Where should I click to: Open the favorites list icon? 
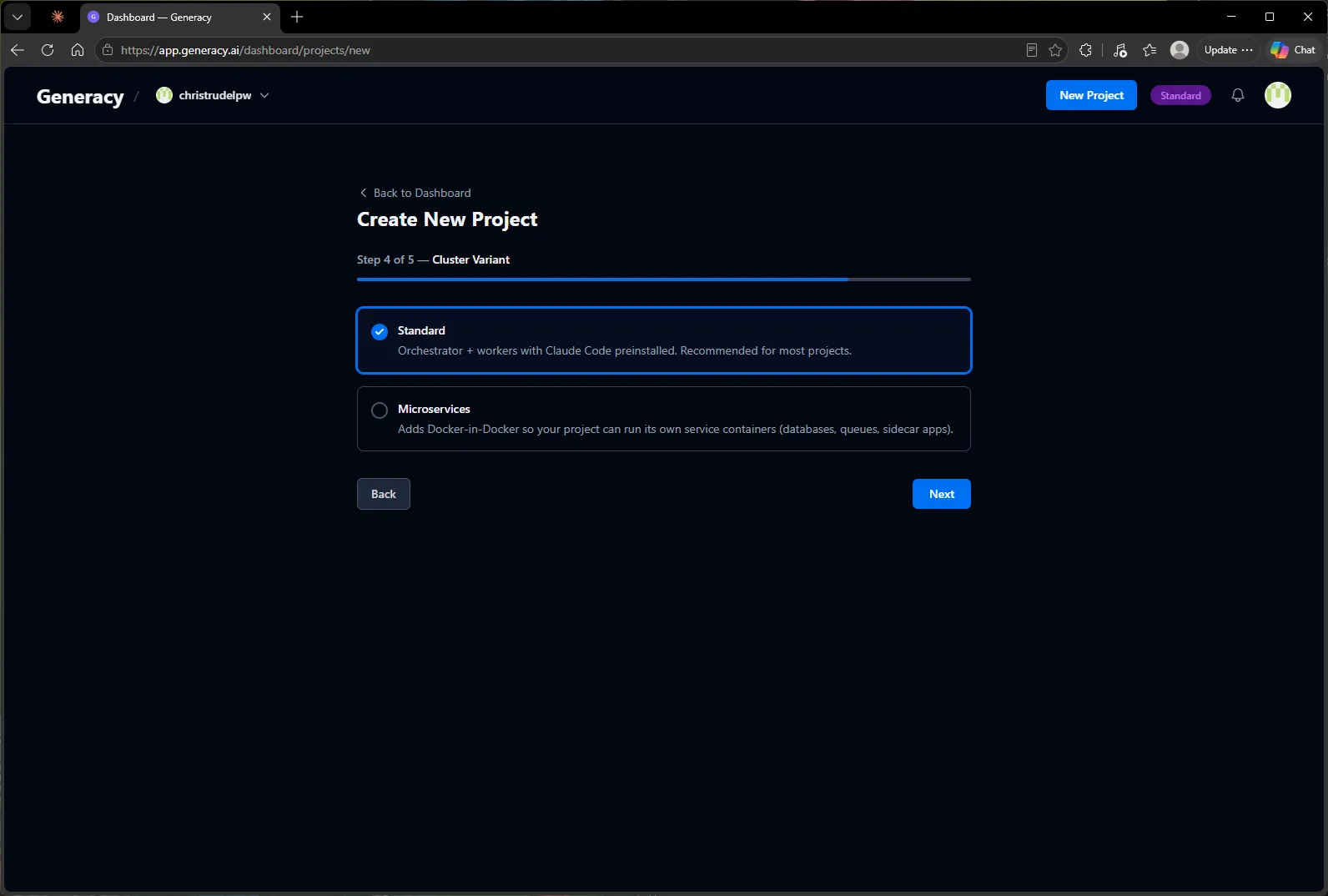coord(1149,50)
